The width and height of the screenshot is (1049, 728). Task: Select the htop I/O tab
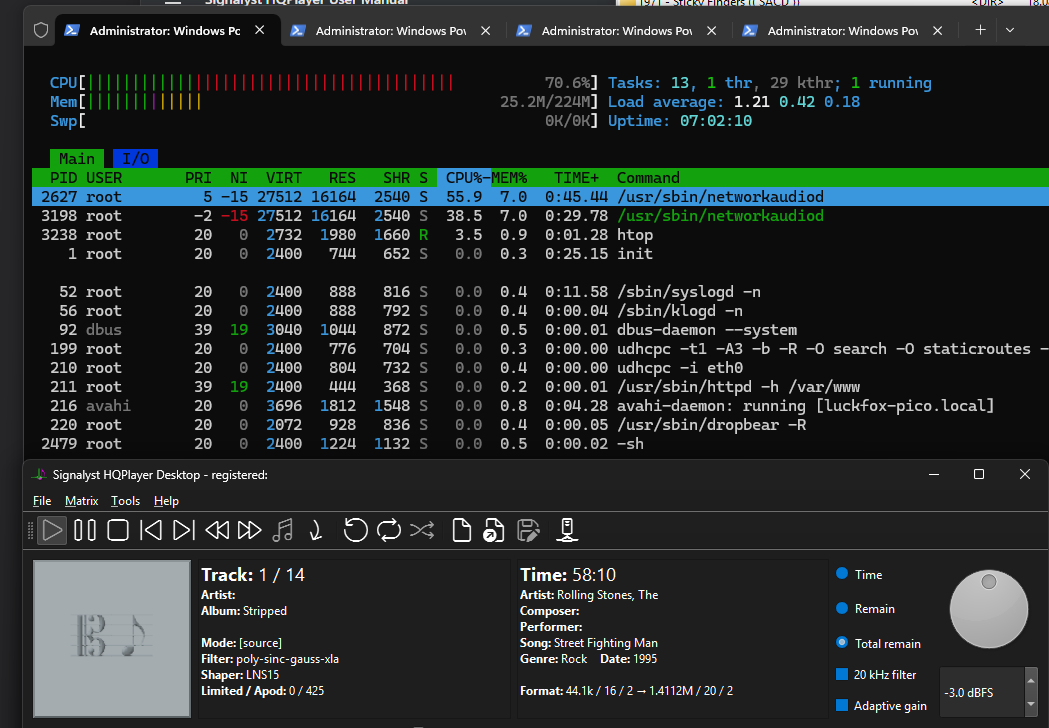[x=135, y=159]
